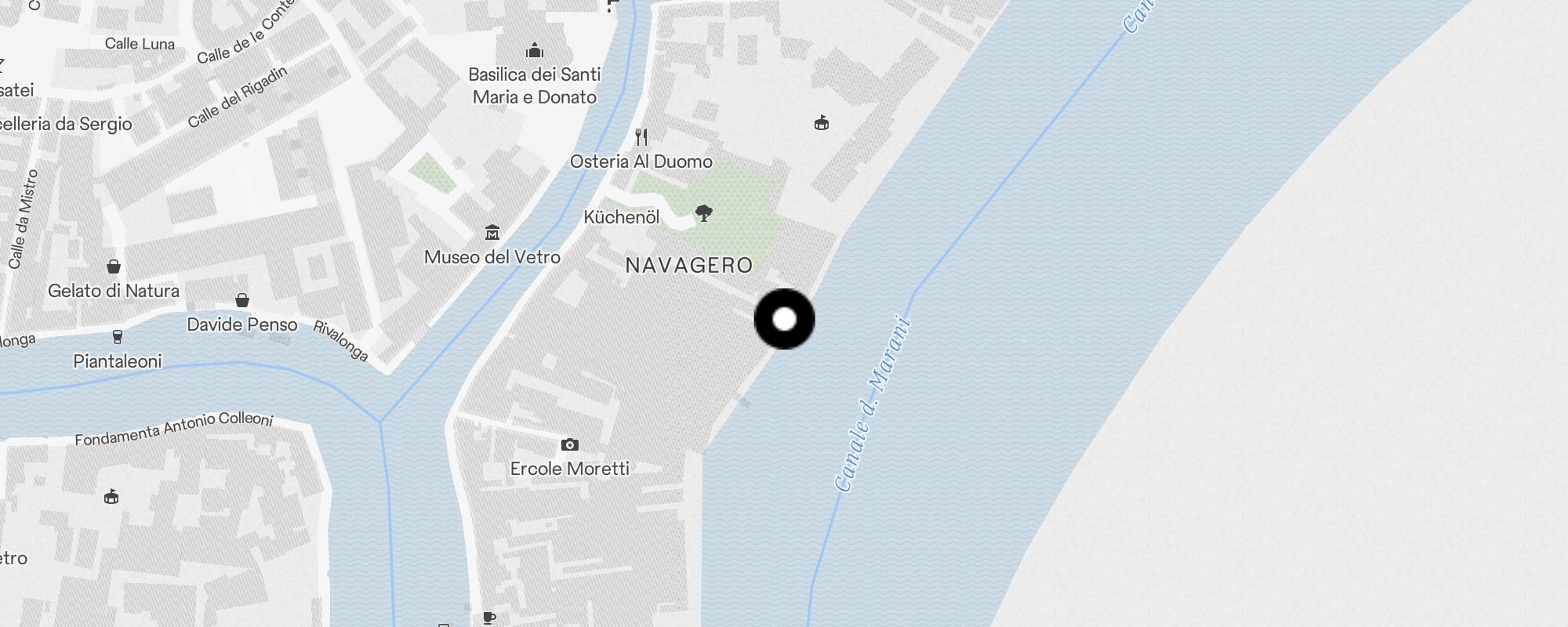The width and height of the screenshot is (1568, 627).
Task: Select the Fondamenta Antonio Colleoni street label
Action: tap(174, 428)
